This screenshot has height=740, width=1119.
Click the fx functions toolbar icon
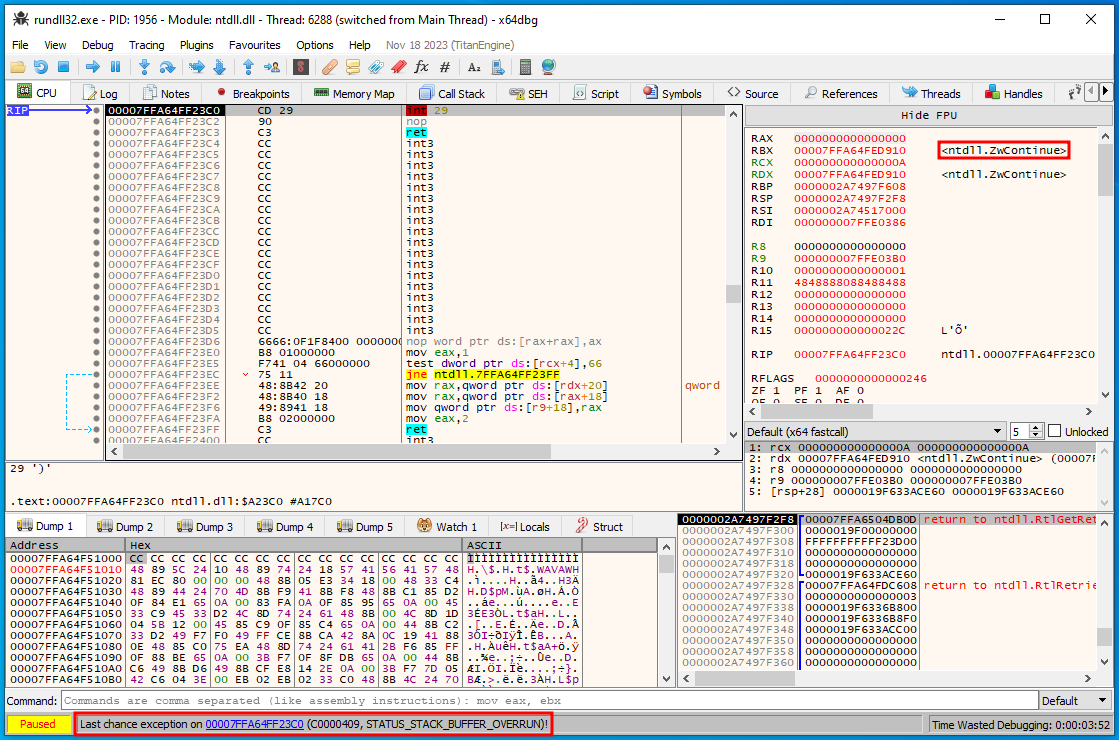[421, 67]
